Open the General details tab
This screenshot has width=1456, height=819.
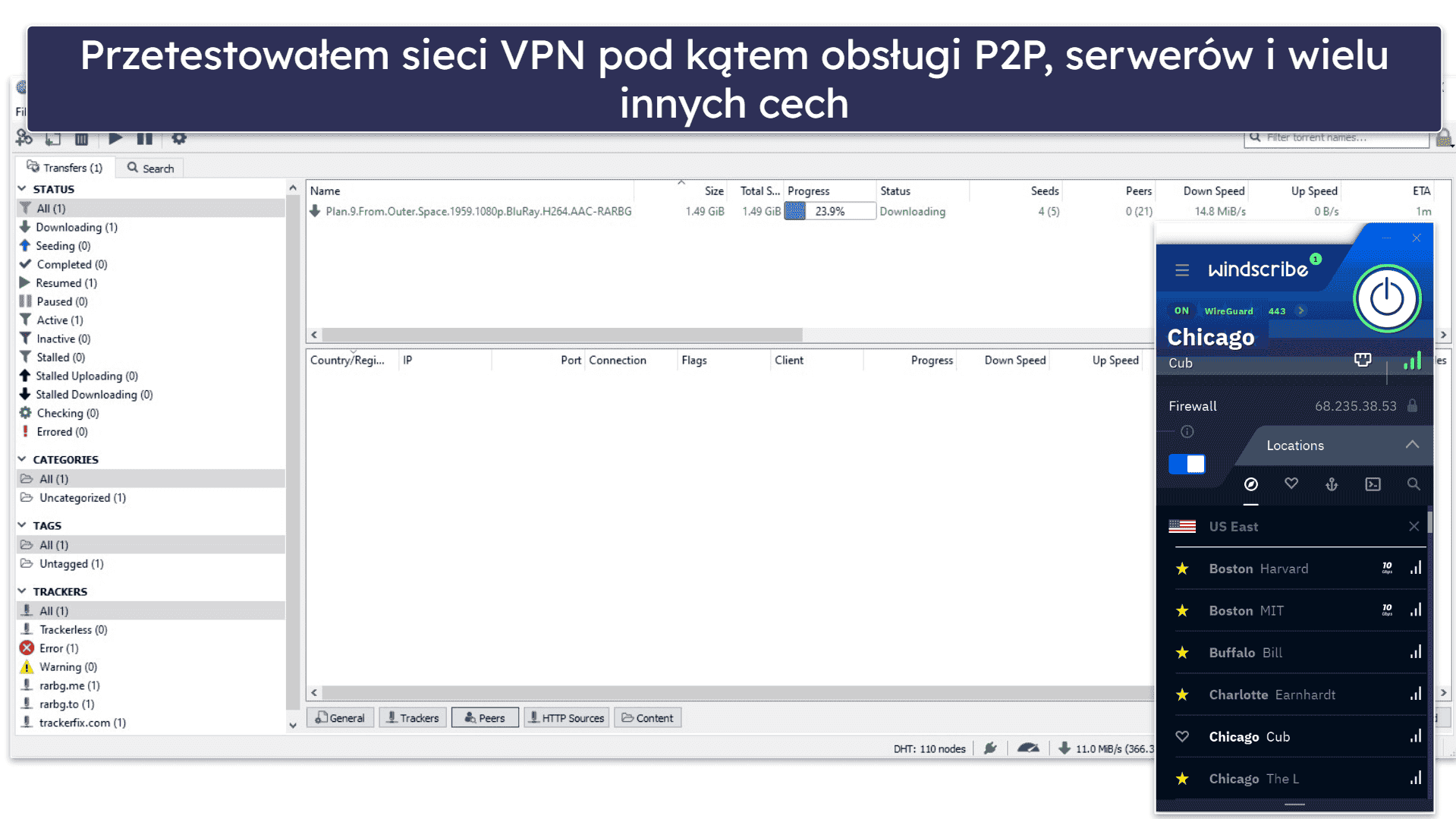(340, 718)
